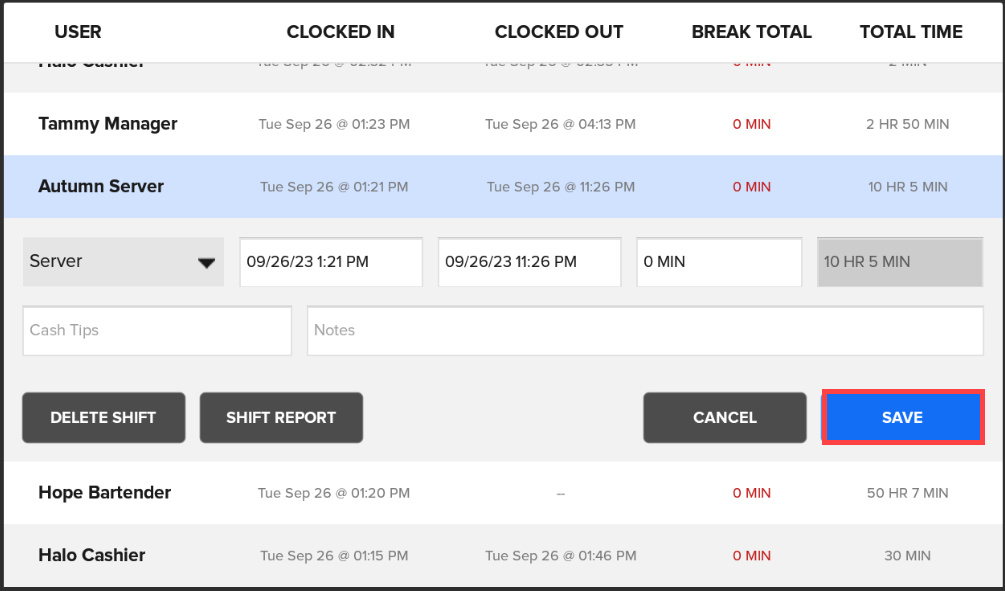Click the Save button
The width and height of the screenshot is (1005, 591).
[x=902, y=417]
